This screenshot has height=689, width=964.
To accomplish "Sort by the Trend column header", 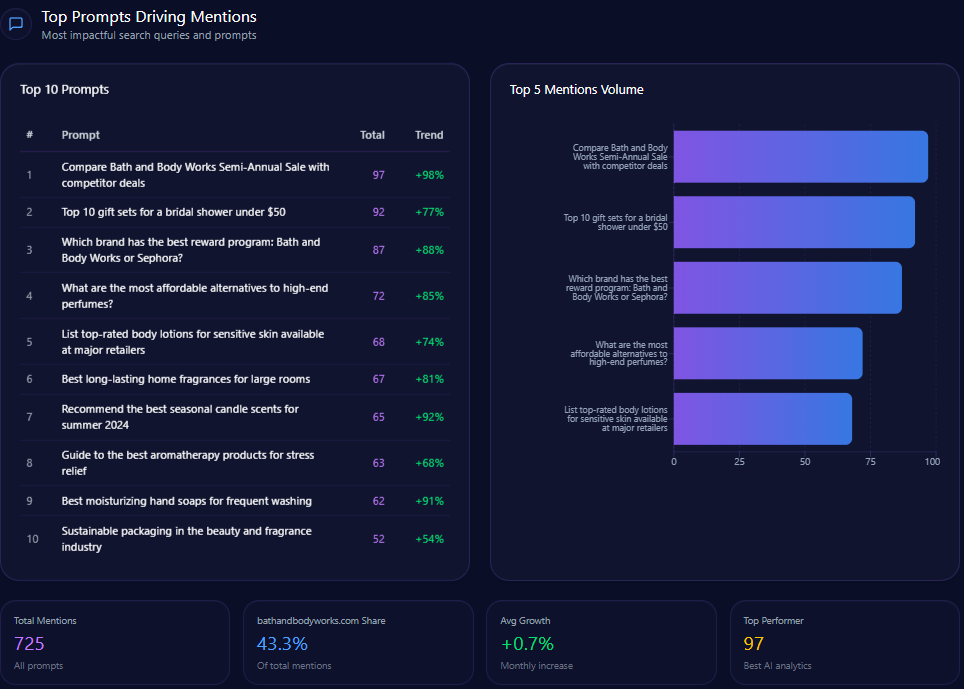I will click(x=429, y=135).
